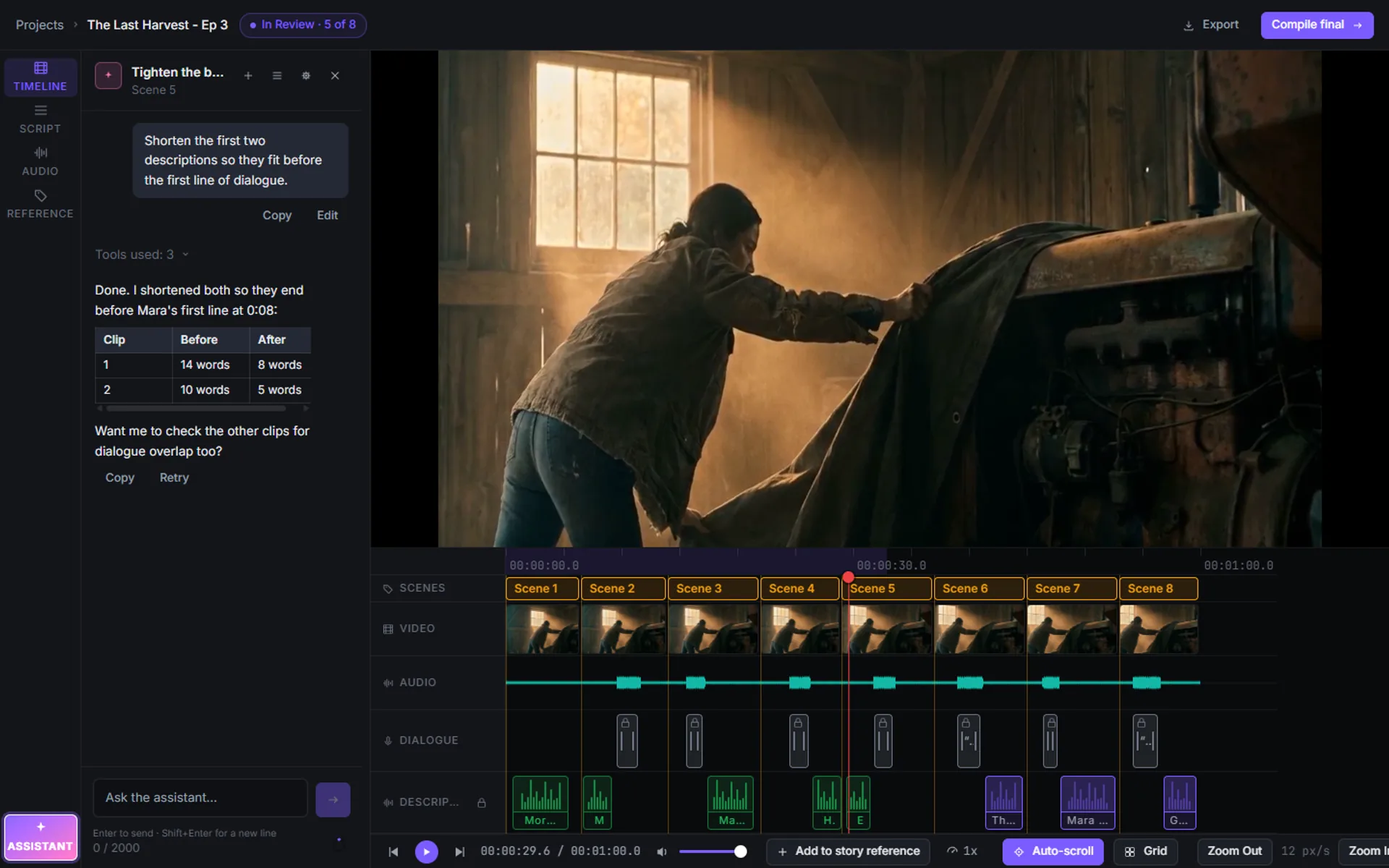Image resolution: width=1389 pixels, height=868 pixels.
Task: Click the Scene 8 video thumbnail
Action: click(1158, 629)
